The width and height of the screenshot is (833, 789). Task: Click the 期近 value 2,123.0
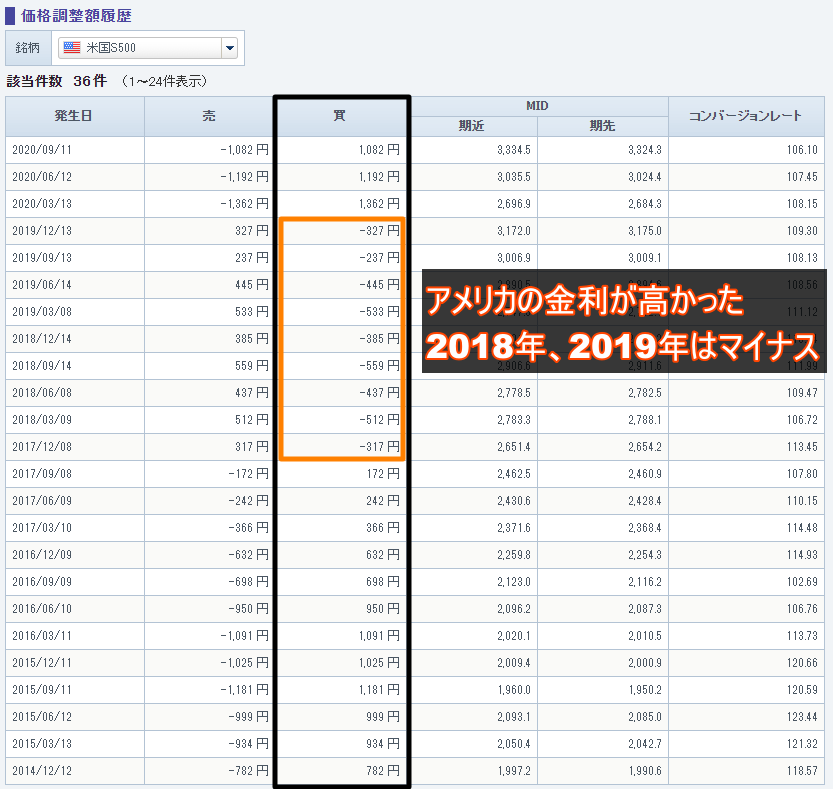(x=514, y=582)
